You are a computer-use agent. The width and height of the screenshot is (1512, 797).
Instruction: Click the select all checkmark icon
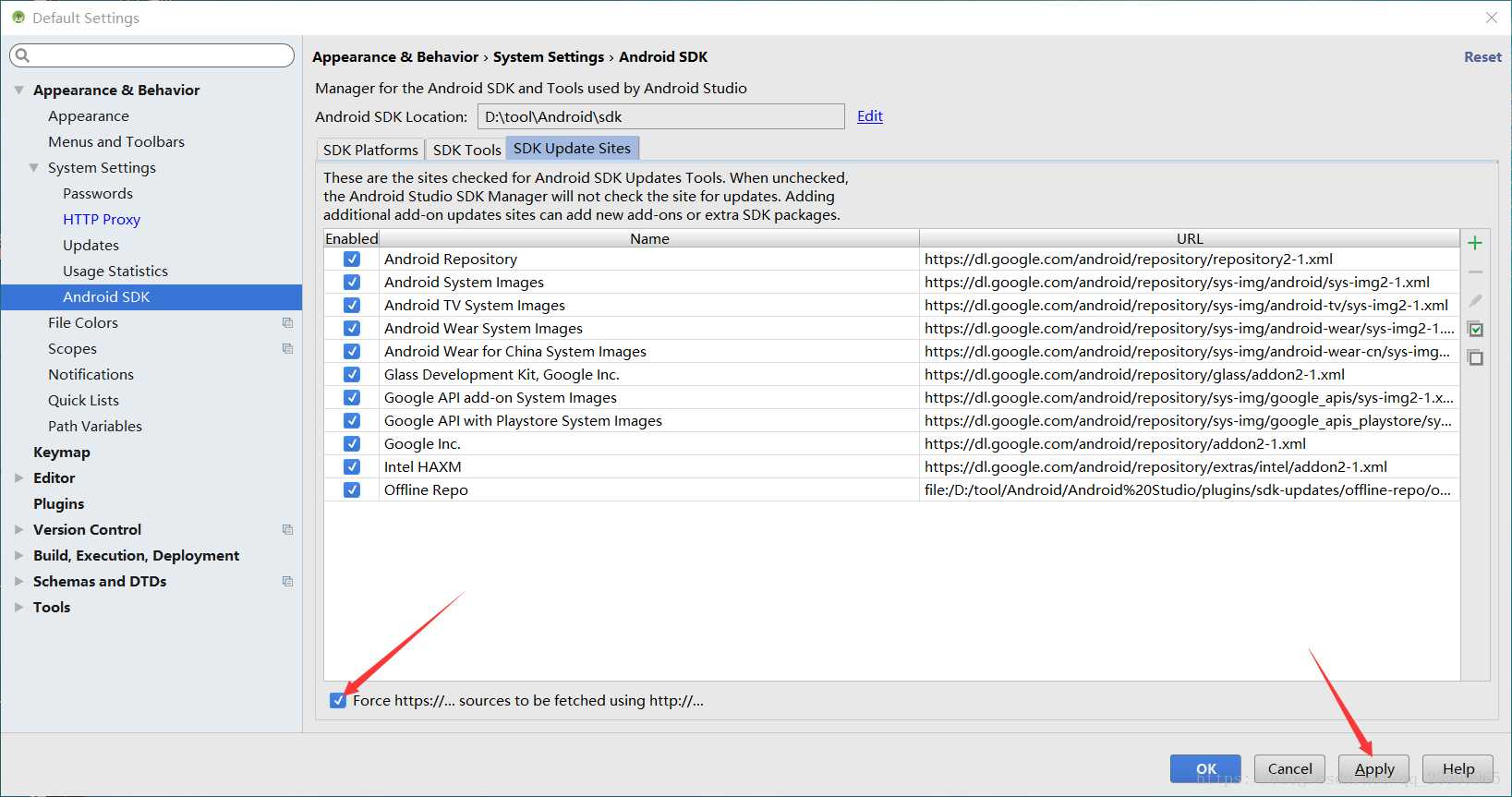(1475, 330)
